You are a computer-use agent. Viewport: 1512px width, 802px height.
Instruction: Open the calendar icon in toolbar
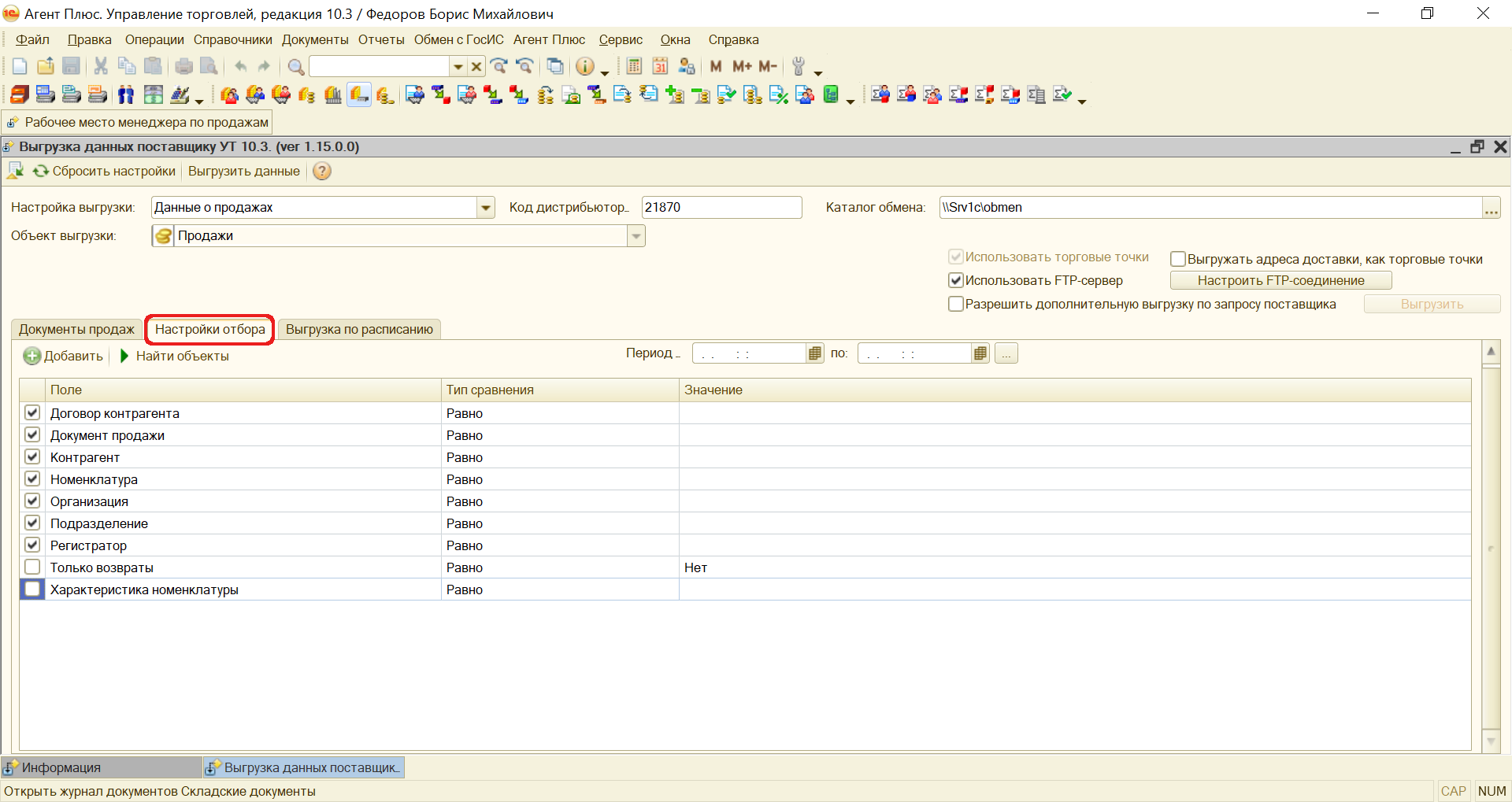pyautogui.click(x=660, y=67)
